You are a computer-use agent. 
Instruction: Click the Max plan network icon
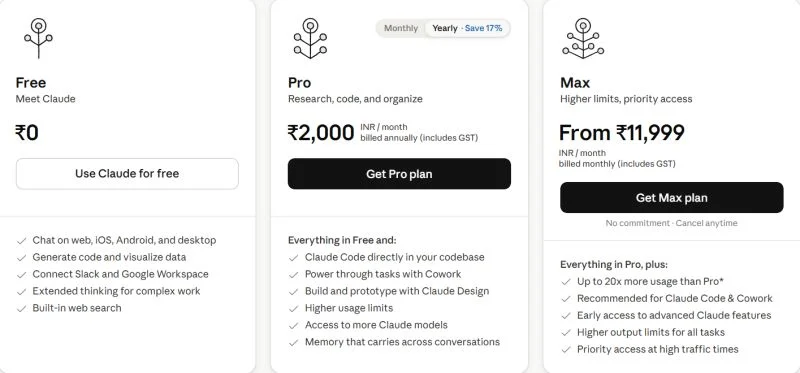(583, 38)
